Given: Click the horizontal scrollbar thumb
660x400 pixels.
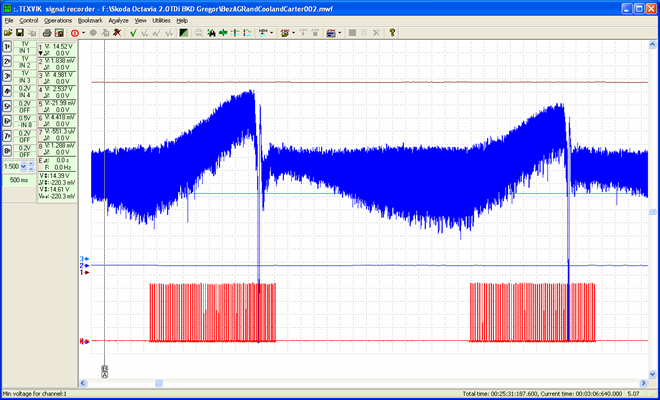Looking at the screenshot, I should (x=159, y=383).
